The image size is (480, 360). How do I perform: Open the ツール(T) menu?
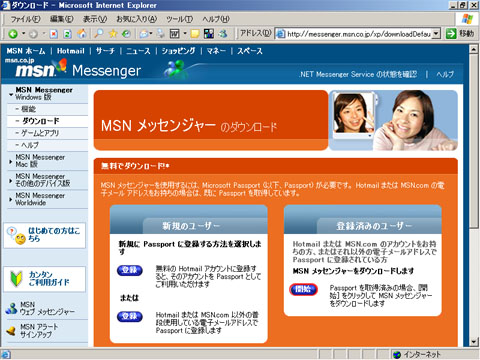point(179,19)
